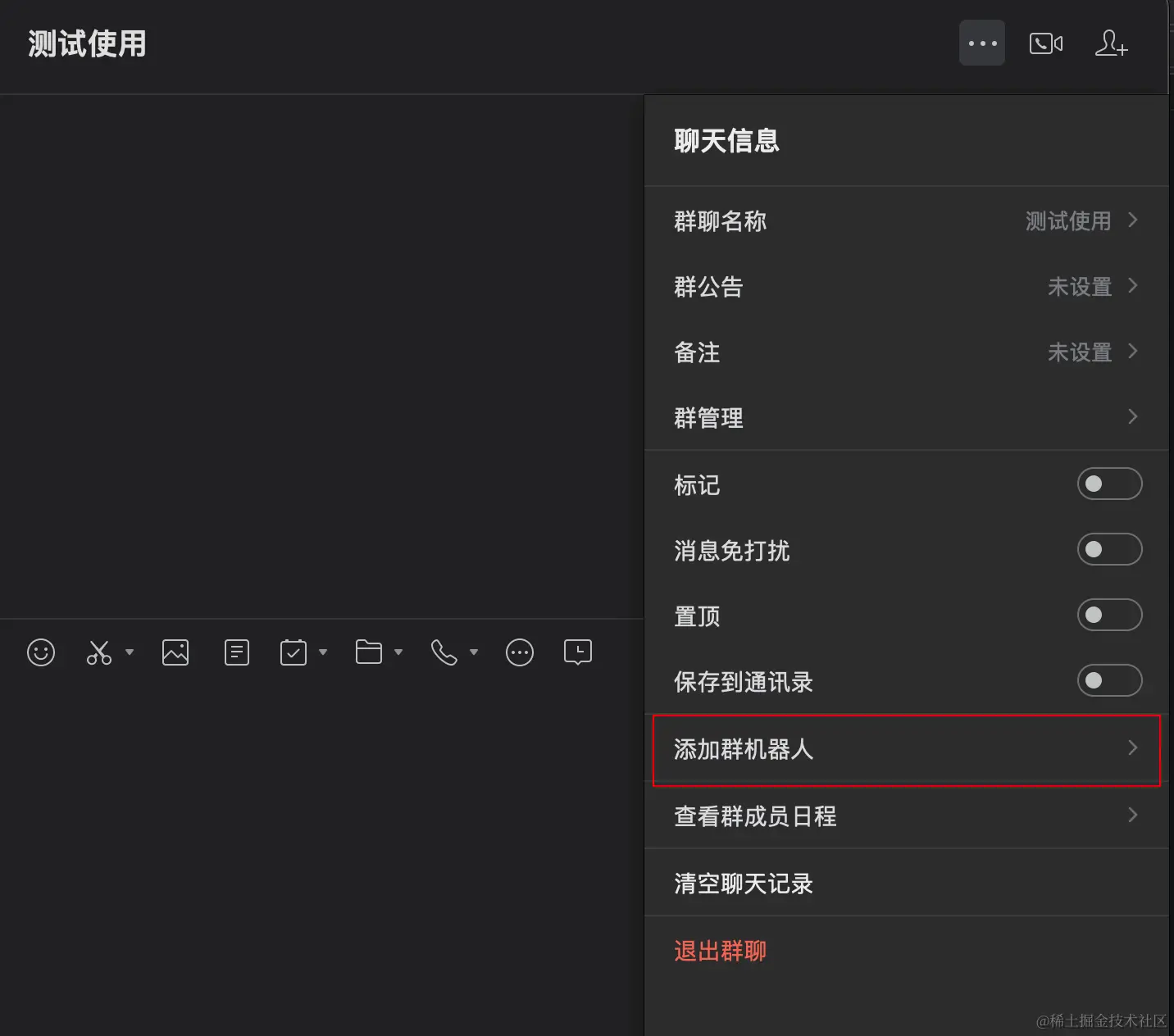Click the phone call icon
The width and height of the screenshot is (1174, 1036).
(444, 652)
